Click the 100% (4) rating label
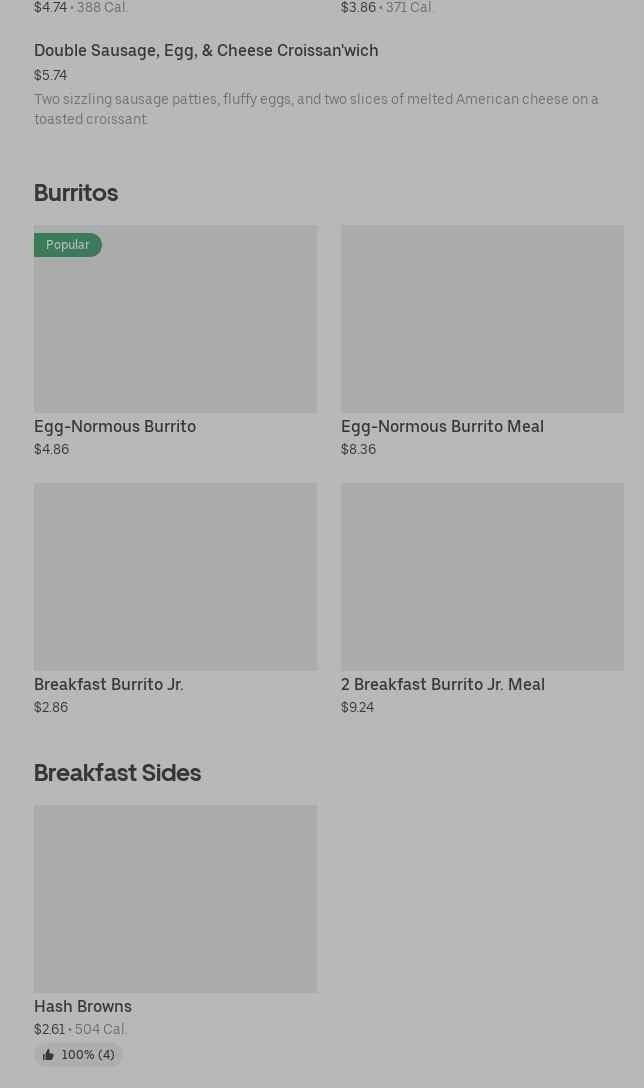This screenshot has height=1088, width=644. [x=88, y=1055]
